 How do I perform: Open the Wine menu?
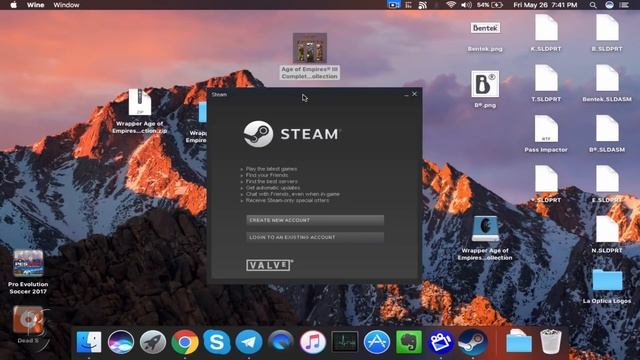coord(36,5)
